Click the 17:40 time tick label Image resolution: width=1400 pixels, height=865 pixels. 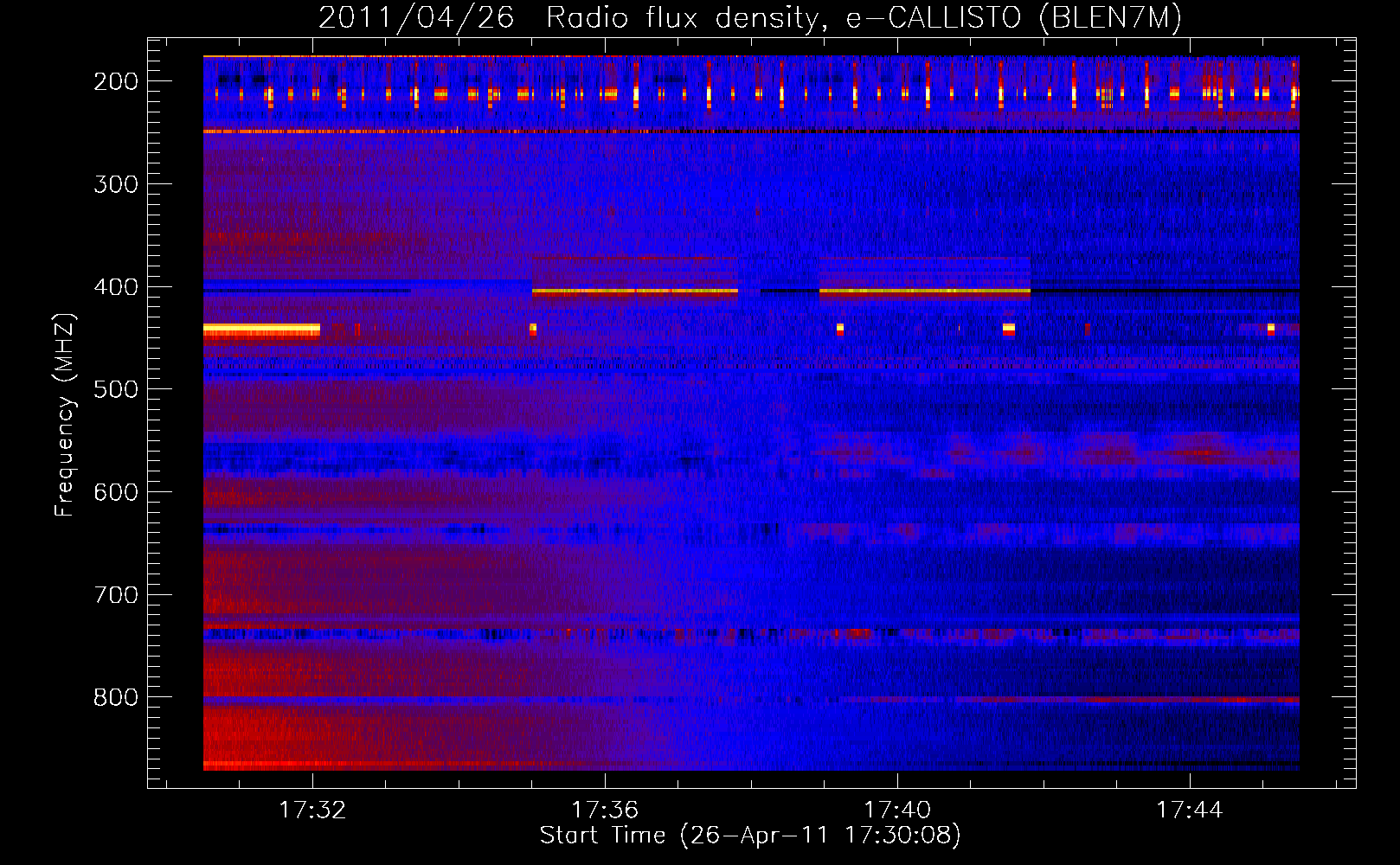(x=897, y=810)
